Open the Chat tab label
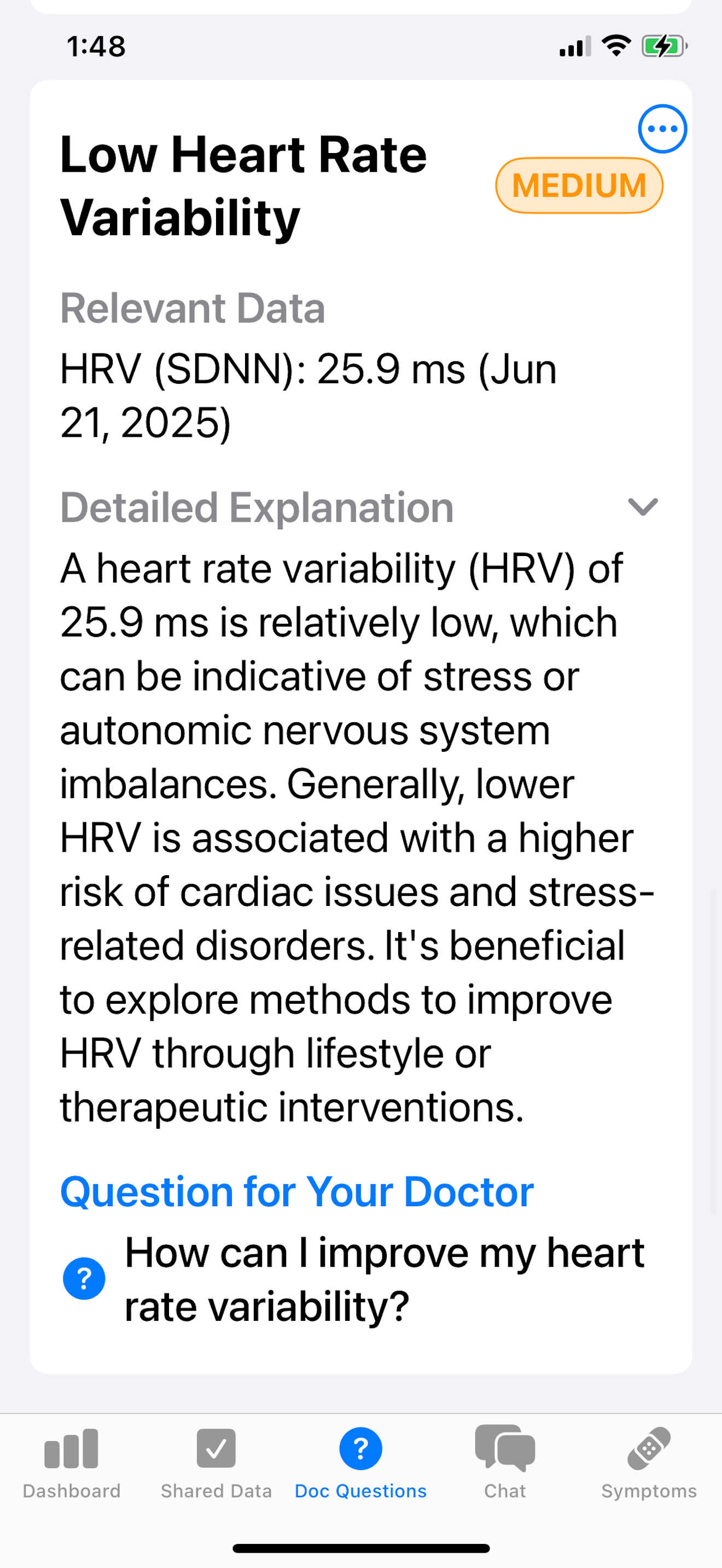722x1568 pixels. (505, 1491)
